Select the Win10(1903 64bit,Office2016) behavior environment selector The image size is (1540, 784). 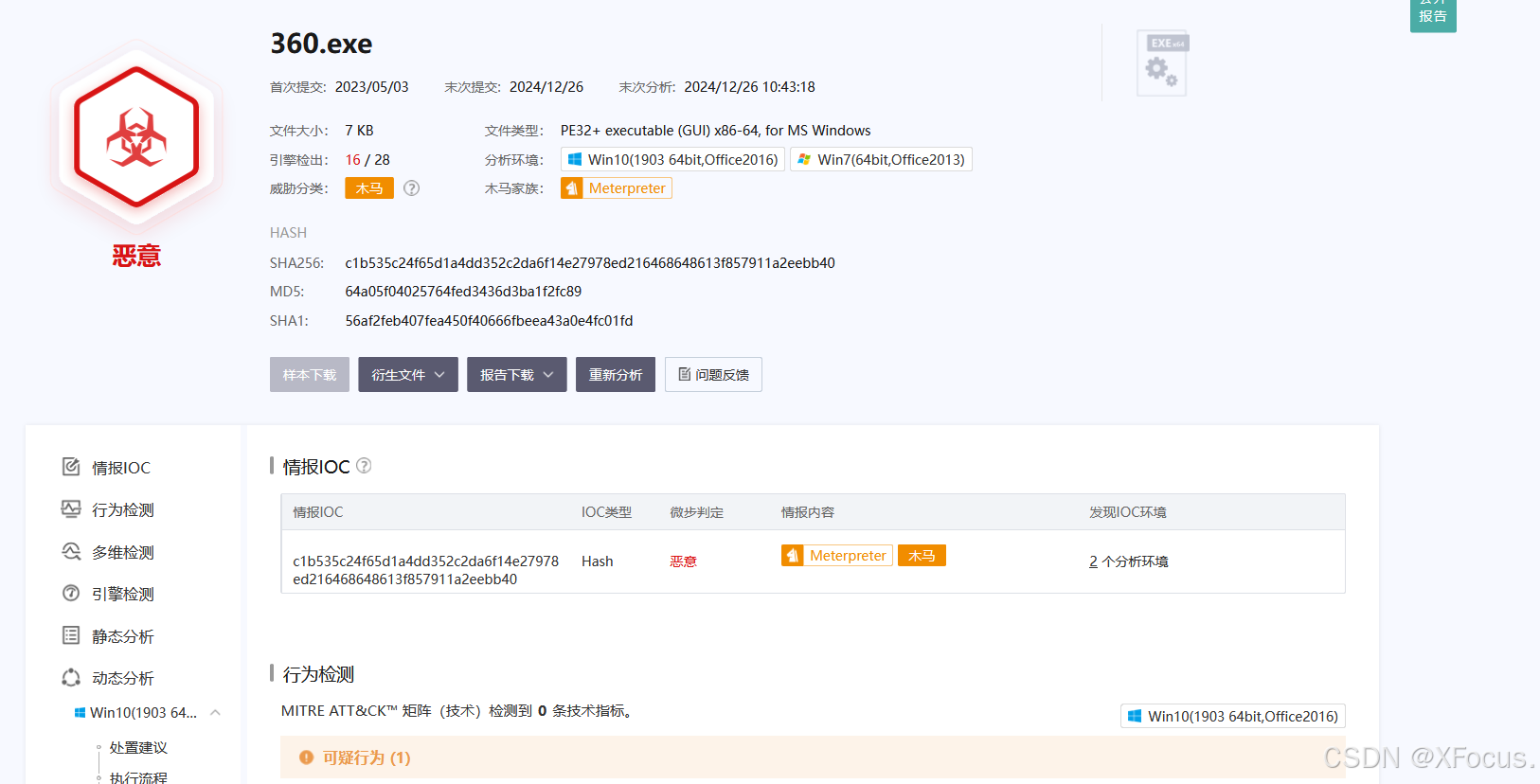1233,716
